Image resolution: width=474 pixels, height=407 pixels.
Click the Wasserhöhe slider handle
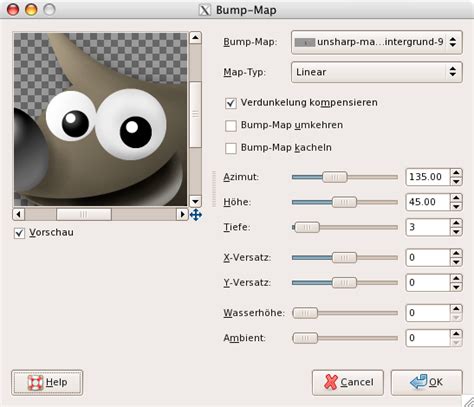pyautogui.click(x=305, y=313)
